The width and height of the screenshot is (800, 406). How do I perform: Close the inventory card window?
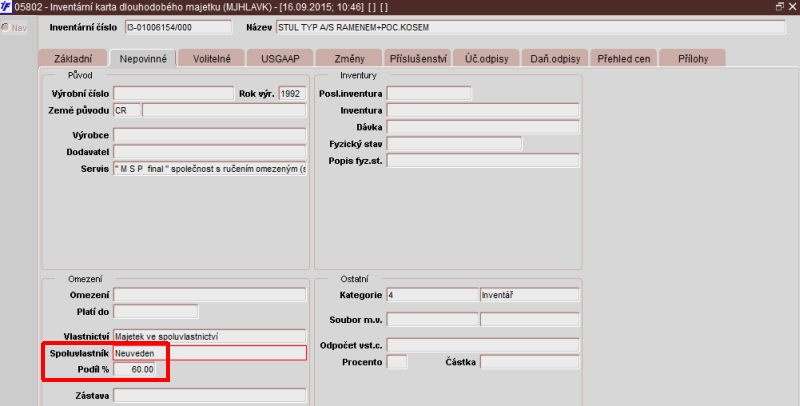click(x=792, y=7)
